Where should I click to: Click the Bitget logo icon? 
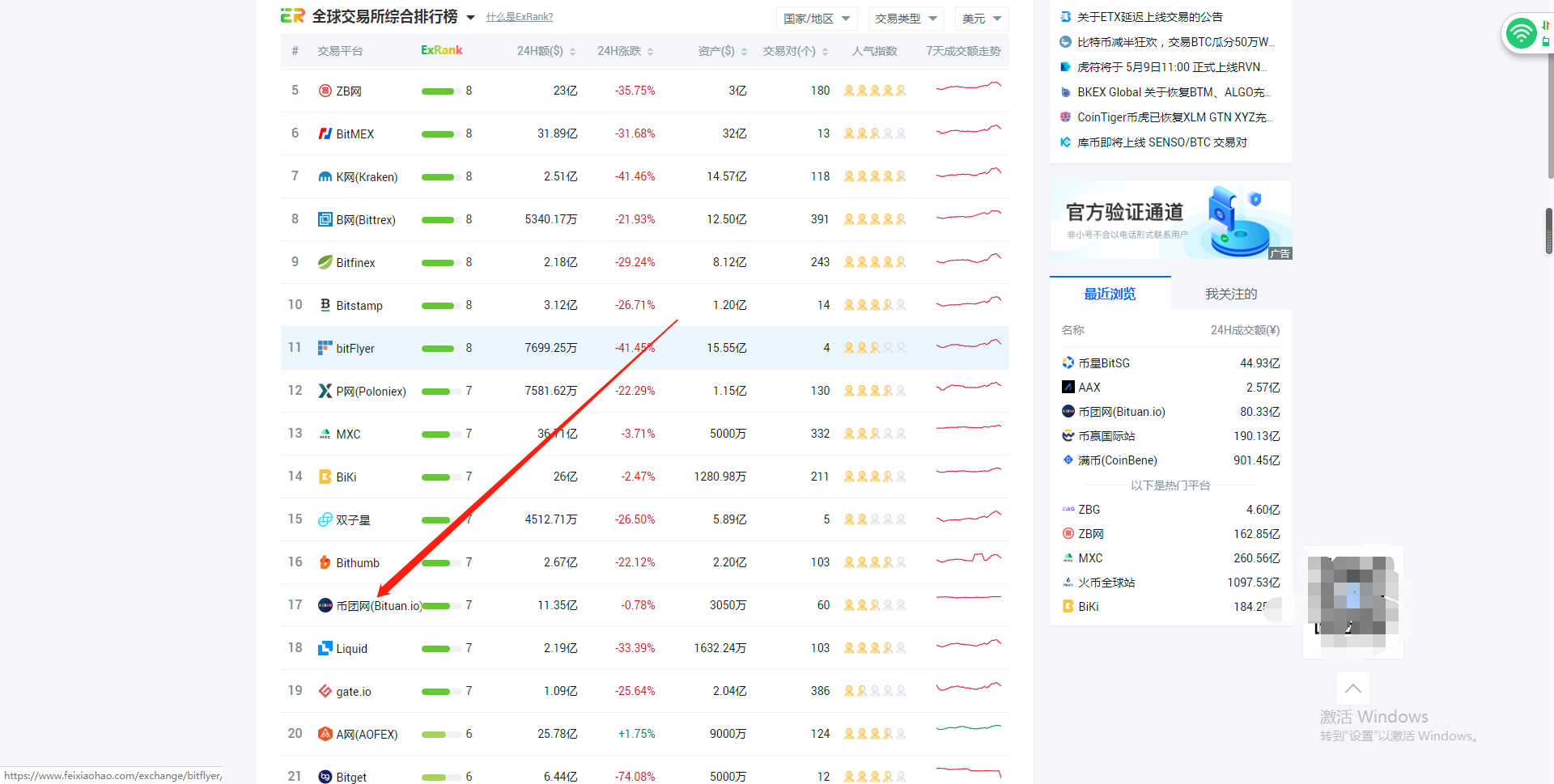coord(325,777)
